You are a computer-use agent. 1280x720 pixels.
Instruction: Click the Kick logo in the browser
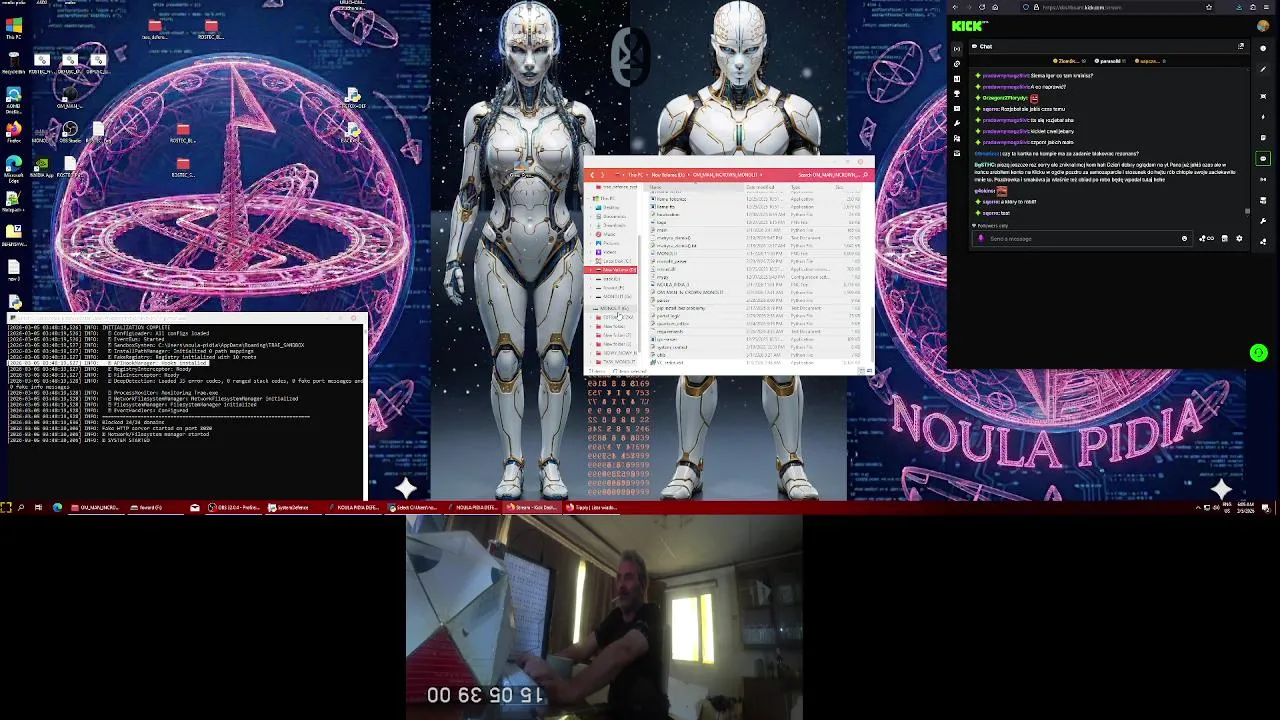pyautogui.click(x=967, y=26)
